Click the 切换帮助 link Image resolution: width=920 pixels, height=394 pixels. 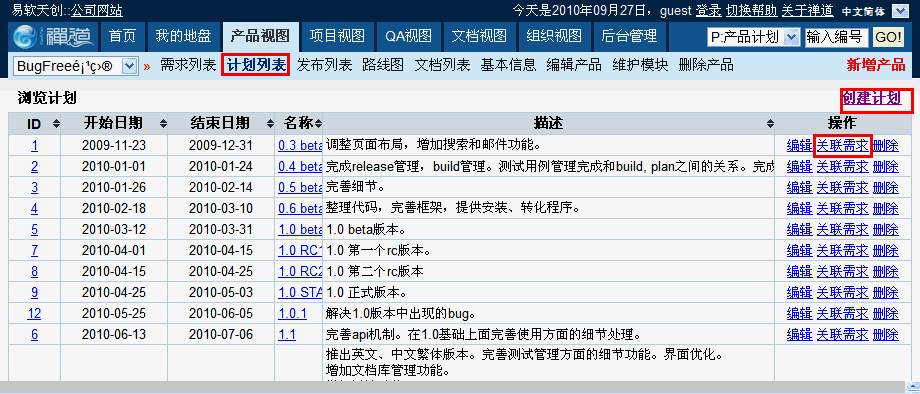pyautogui.click(x=751, y=11)
